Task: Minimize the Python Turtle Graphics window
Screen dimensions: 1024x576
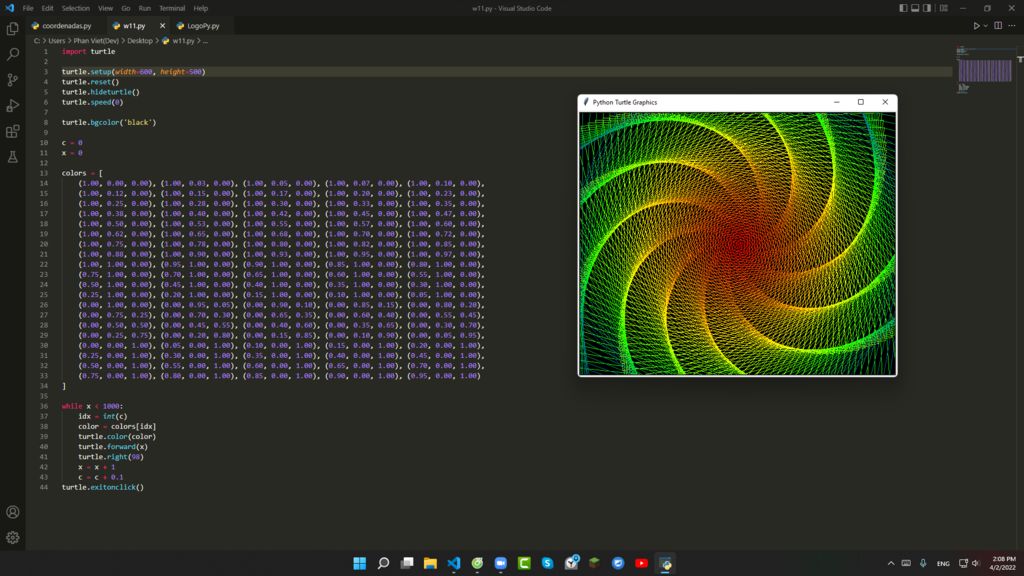Action: pos(837,102)
